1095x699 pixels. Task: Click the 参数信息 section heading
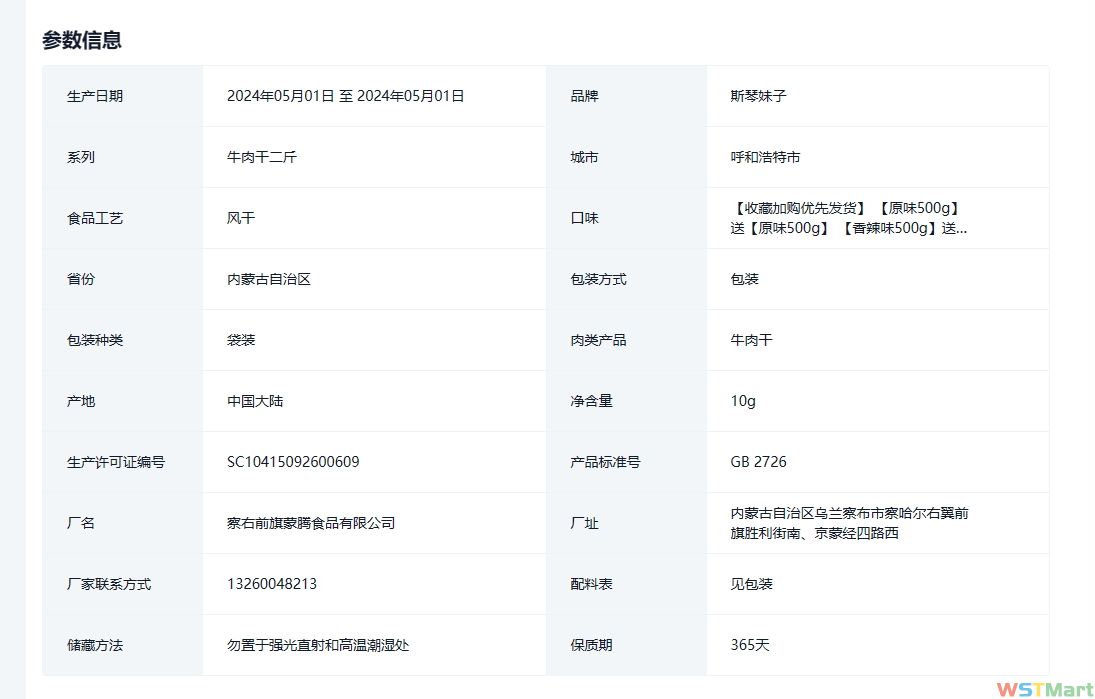pos(82,40)
